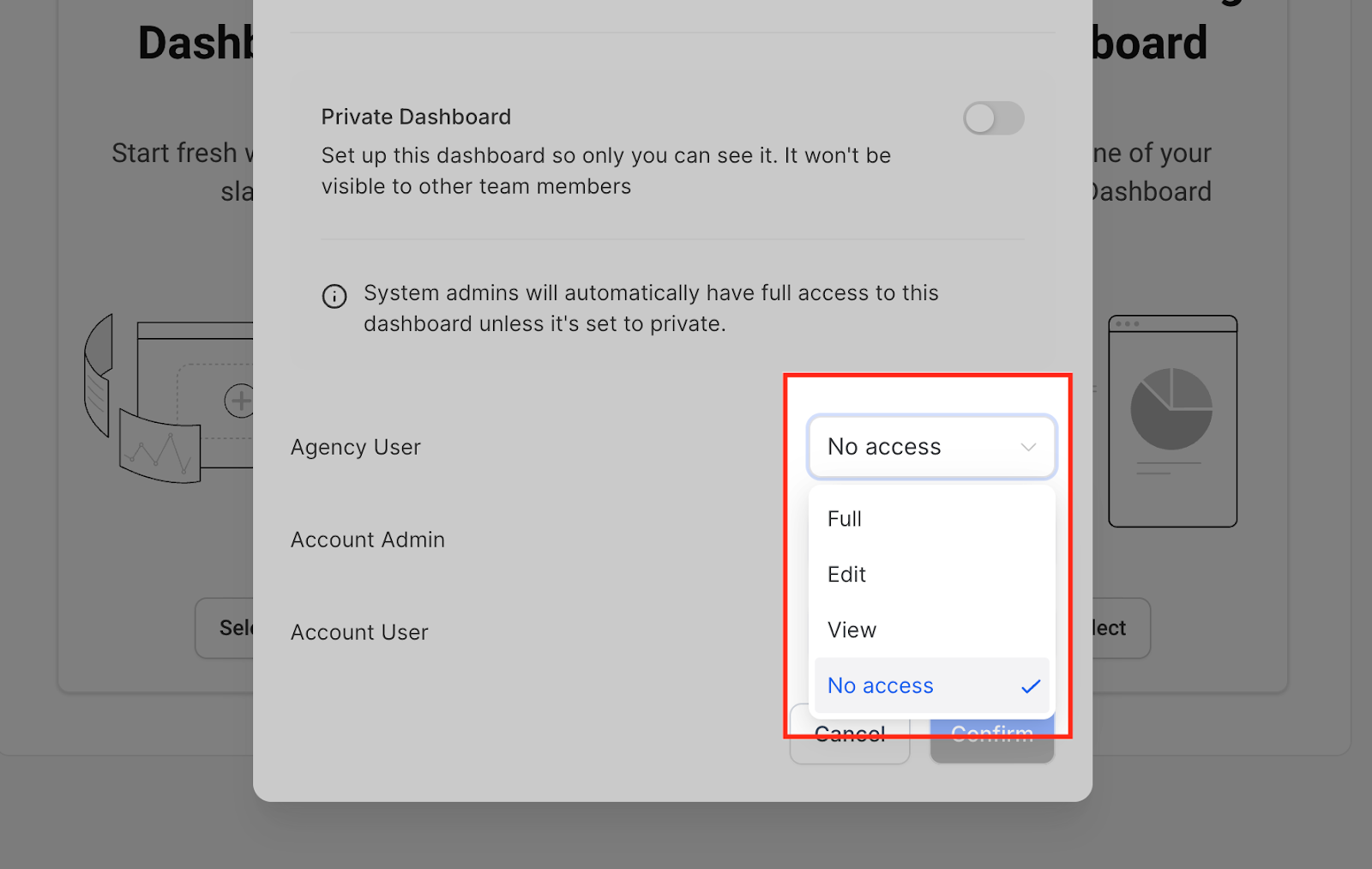Click the line graph panel illustration
Image resolution: width=1372 pixels, height=869 pixels.
coord(159,449)
